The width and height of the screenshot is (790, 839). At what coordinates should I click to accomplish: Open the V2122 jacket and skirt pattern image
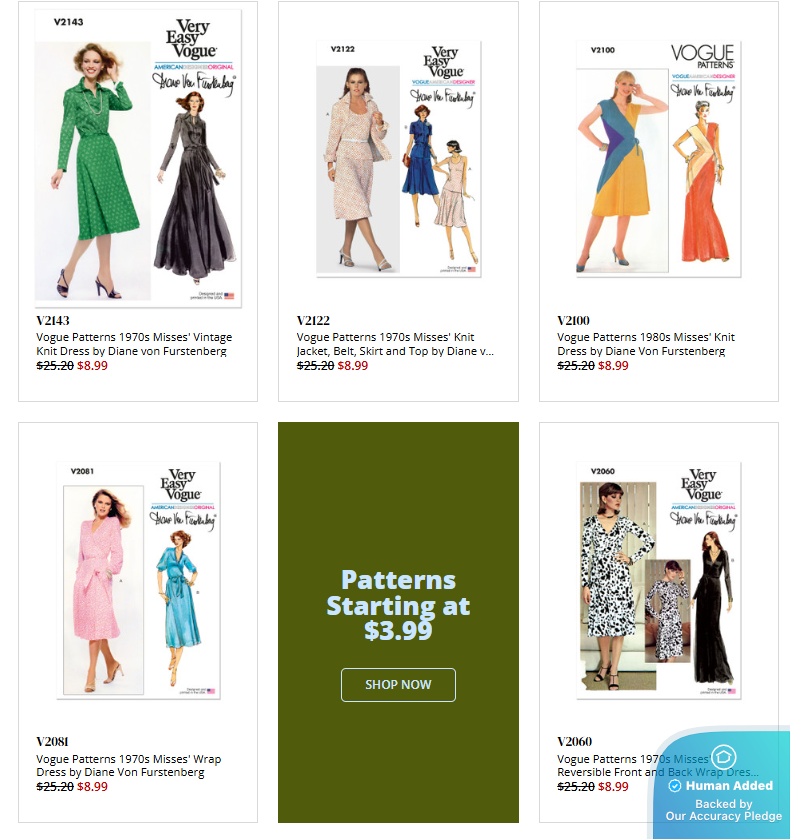398,158
